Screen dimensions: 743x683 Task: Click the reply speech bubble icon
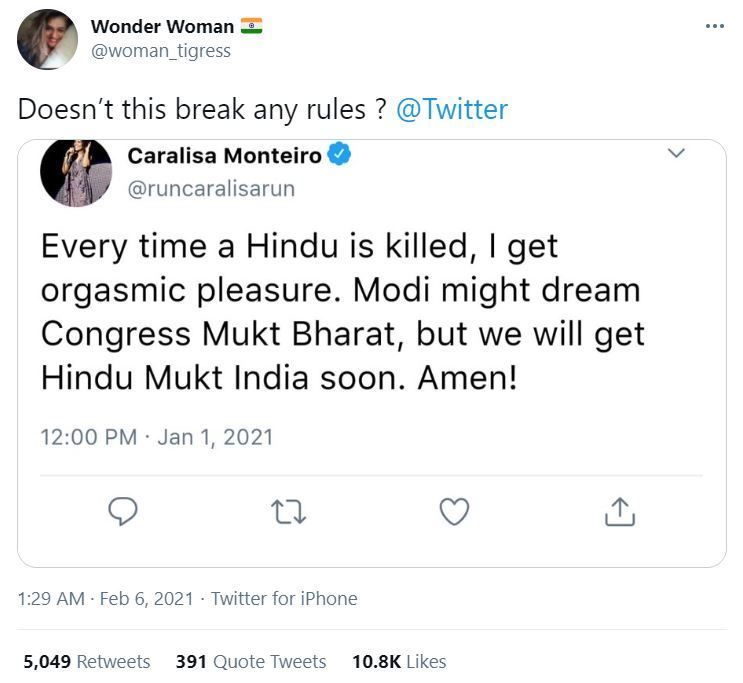click(122, 512)
